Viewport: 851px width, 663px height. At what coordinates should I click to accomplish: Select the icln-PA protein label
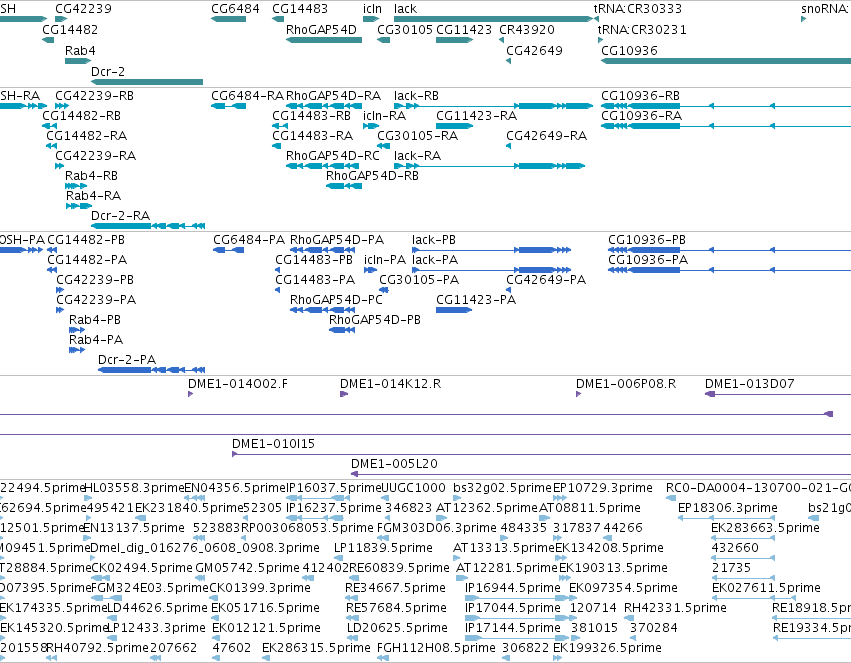click(x=384, y=260)
